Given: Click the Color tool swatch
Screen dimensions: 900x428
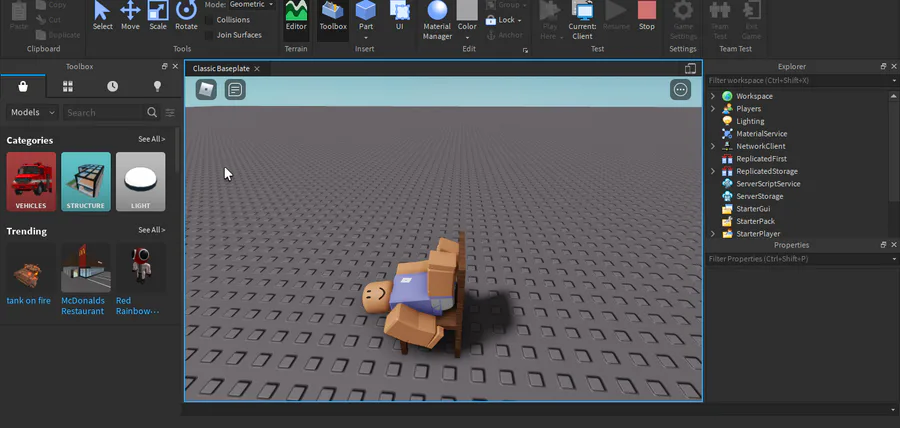Looking at the screenshot, I should coord(467,11).
